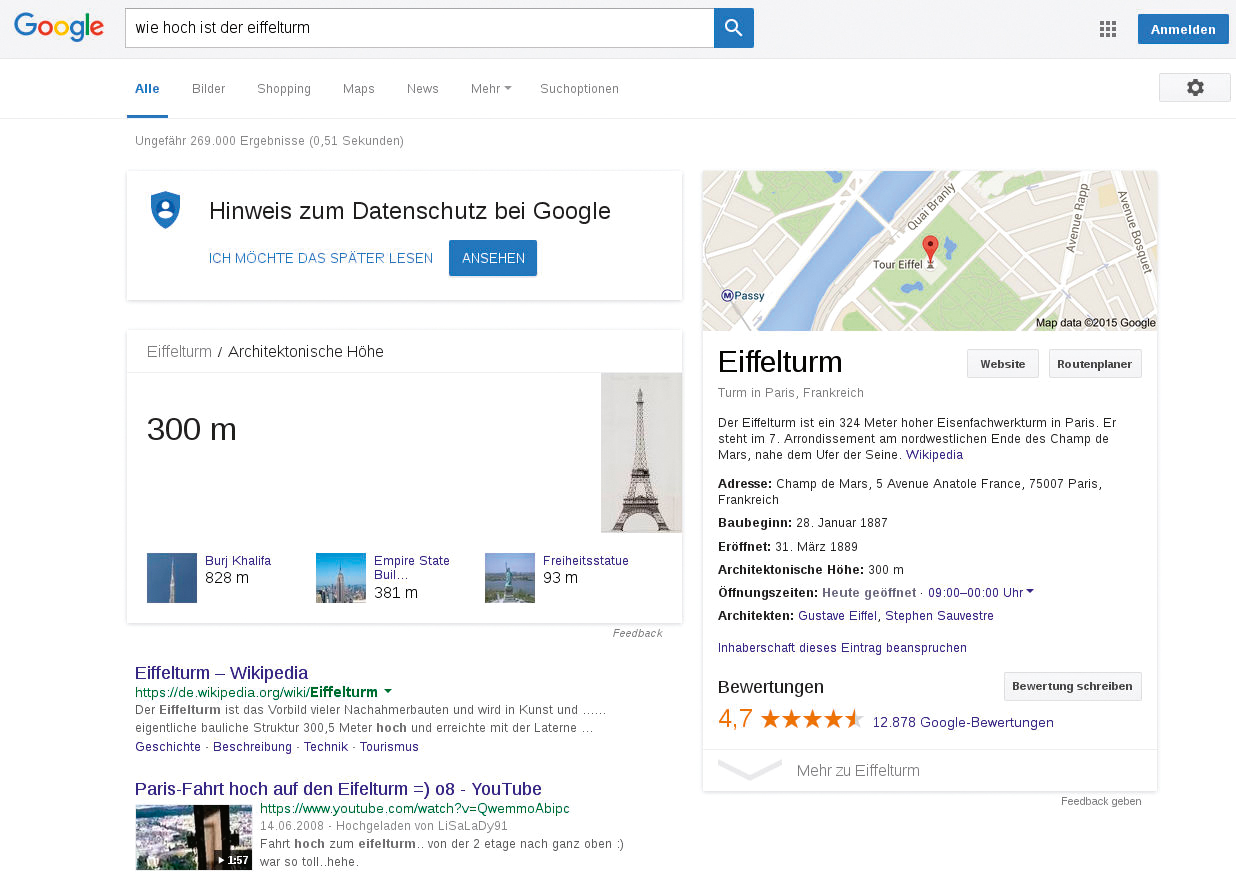Click the five-star rating graphic
This screenshot has height=882, width=1236.
pyautogui.click(x=811, y=719)
